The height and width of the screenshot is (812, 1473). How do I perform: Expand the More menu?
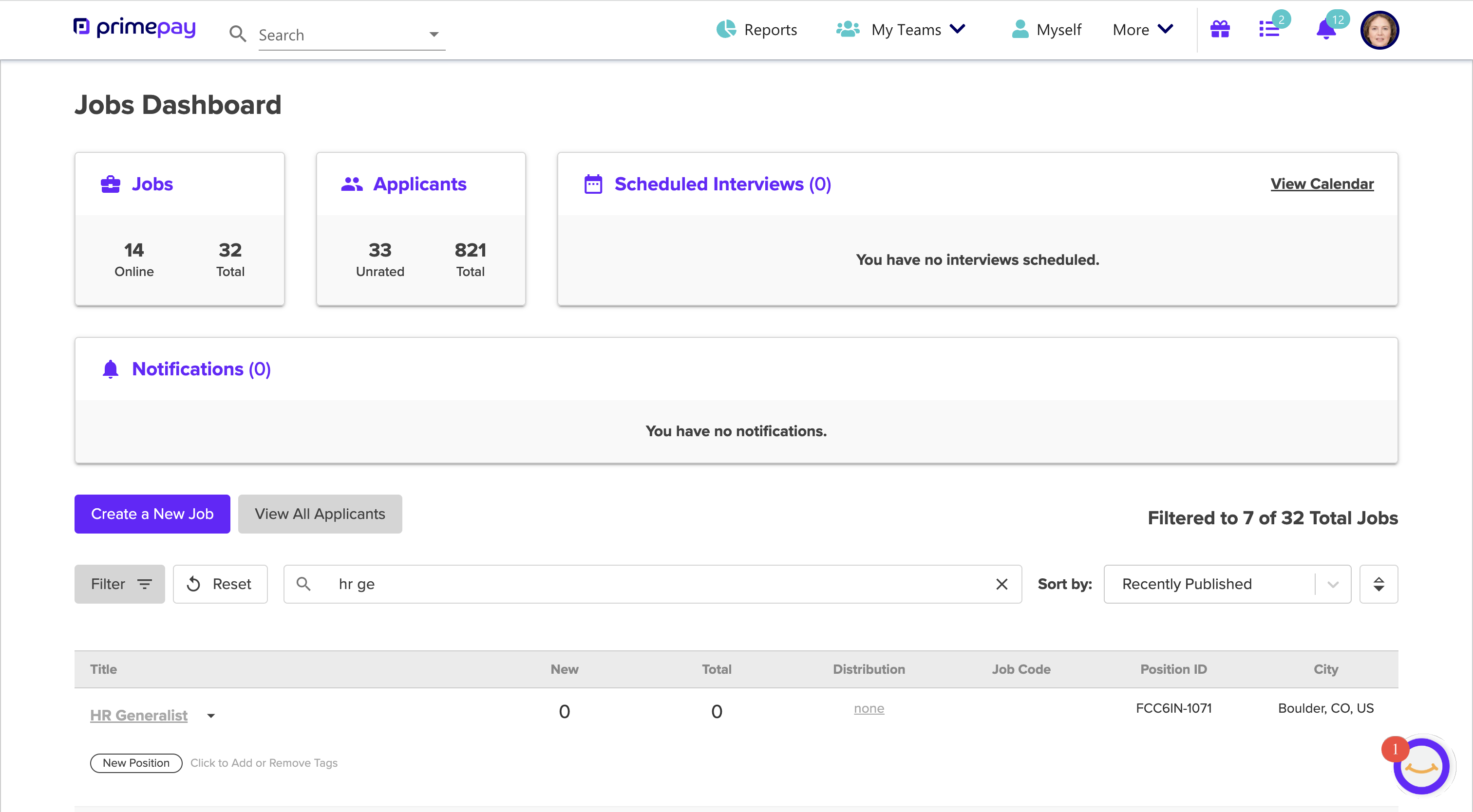pos(1141,29)
